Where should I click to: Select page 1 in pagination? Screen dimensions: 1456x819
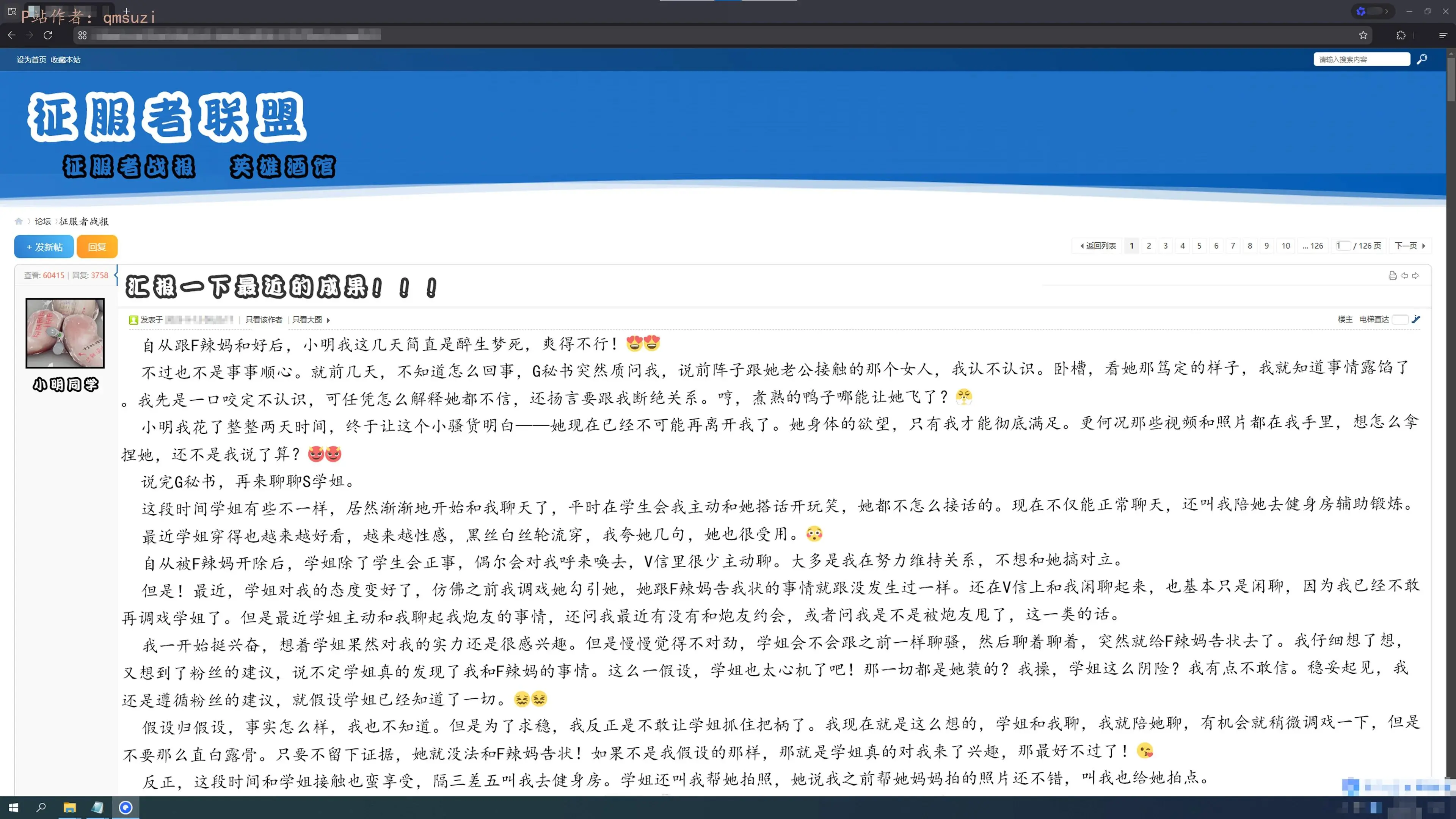click(x=1131, y=245)
